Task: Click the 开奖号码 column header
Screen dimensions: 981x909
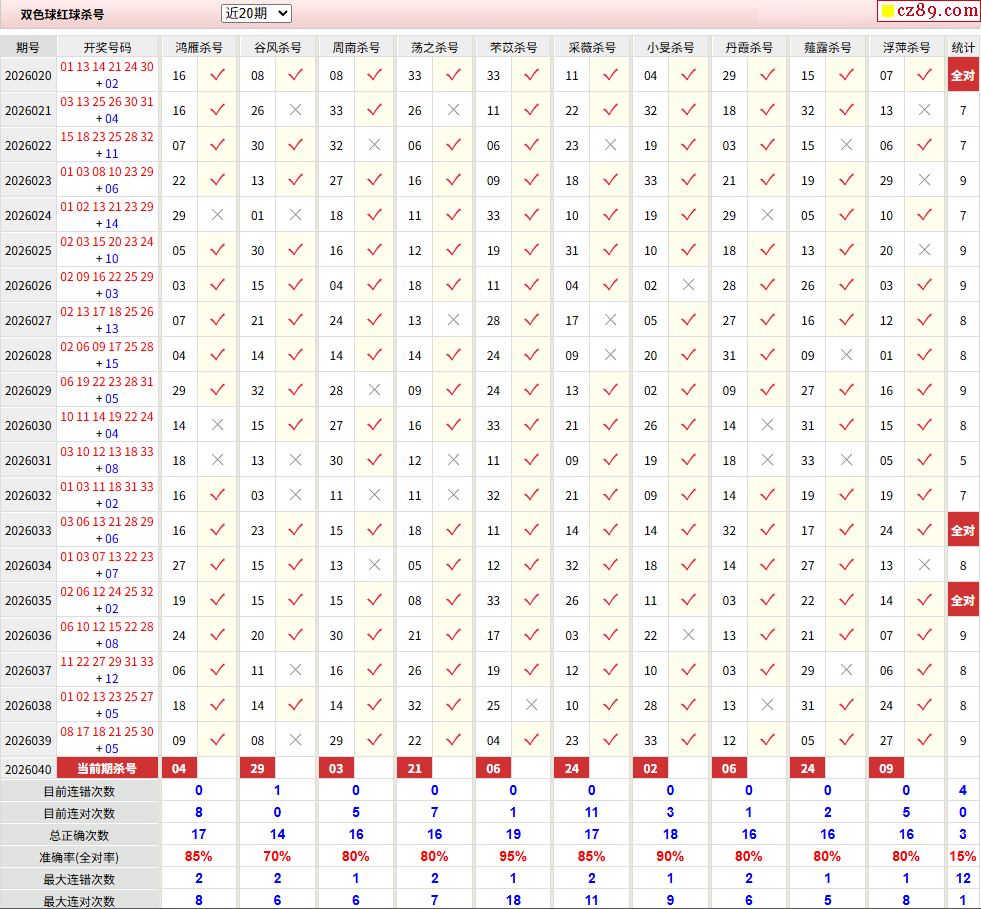Action: coord(107,47)
